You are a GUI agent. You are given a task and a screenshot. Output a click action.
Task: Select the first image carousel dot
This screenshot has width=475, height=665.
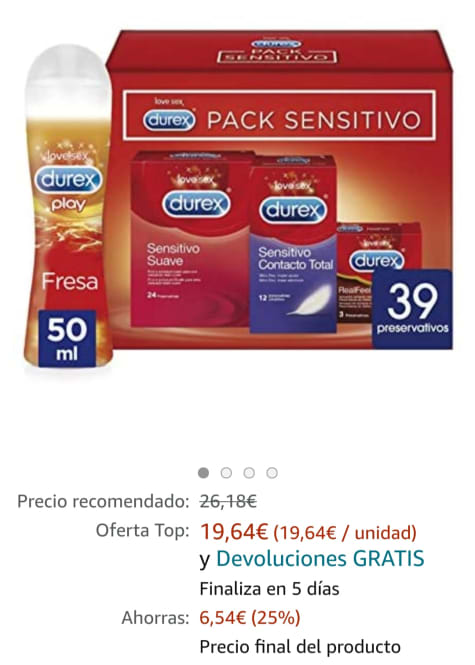coord(204,472)
